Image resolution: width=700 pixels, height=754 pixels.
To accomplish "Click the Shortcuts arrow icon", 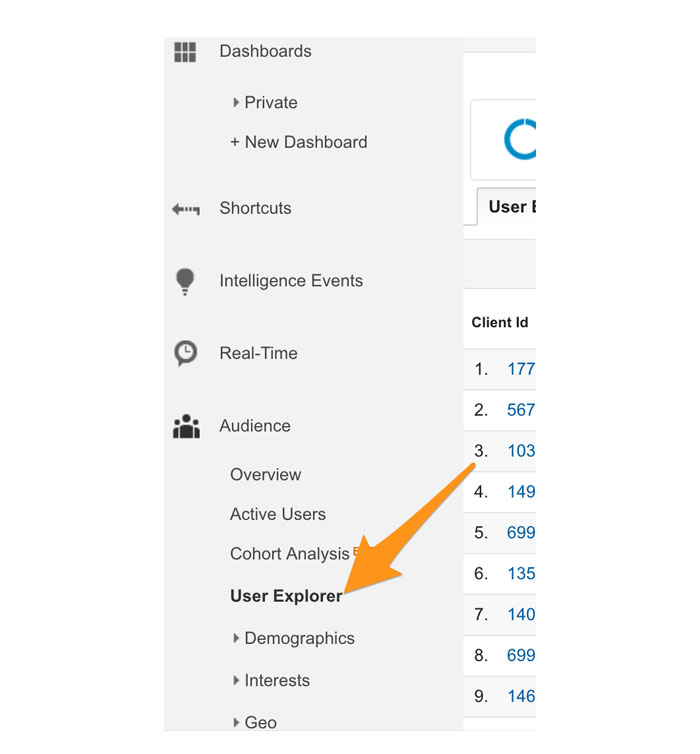I will click(x=185, y=209).
